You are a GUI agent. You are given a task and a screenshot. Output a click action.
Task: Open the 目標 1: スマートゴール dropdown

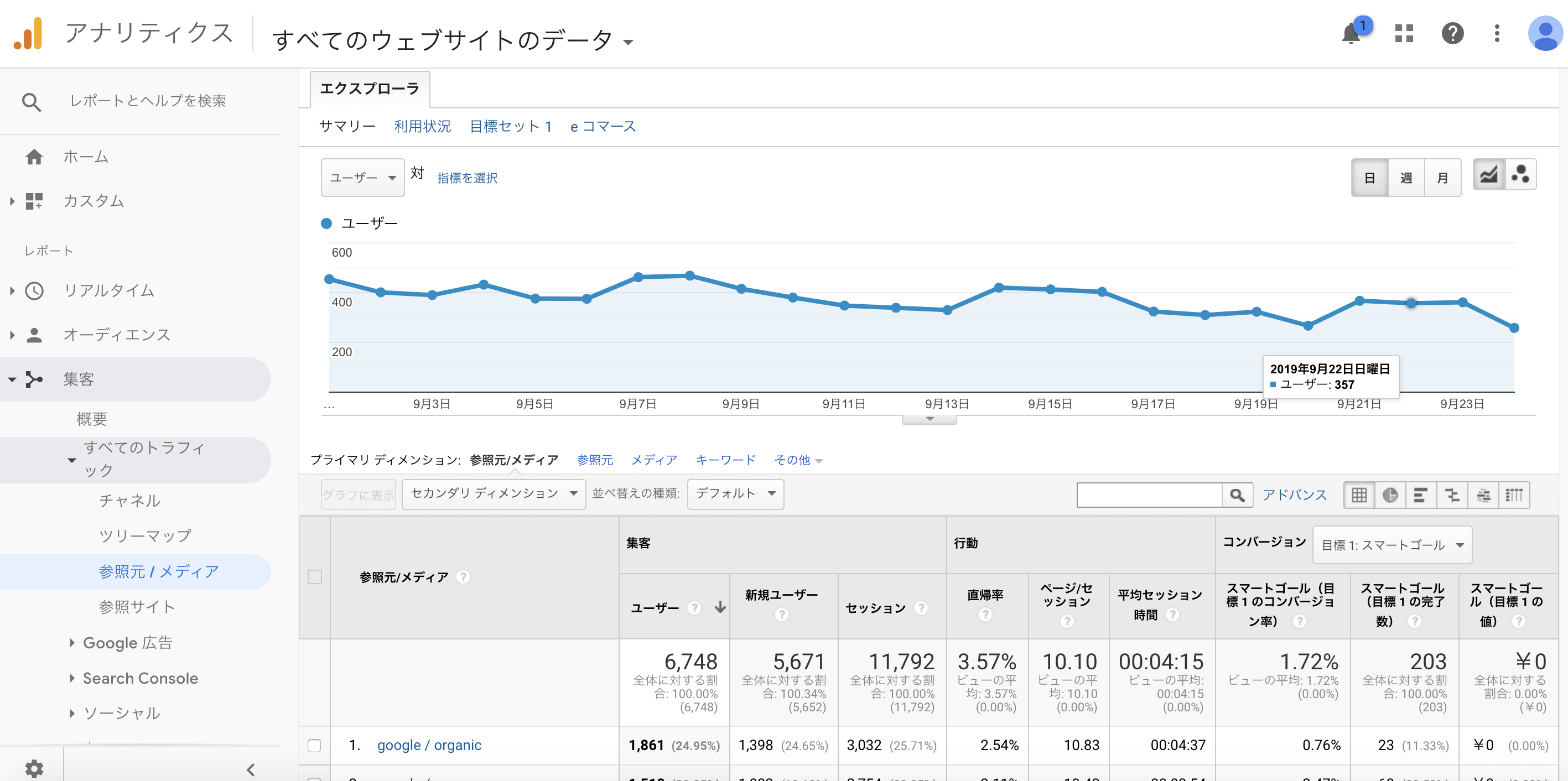pos(1392,545)
